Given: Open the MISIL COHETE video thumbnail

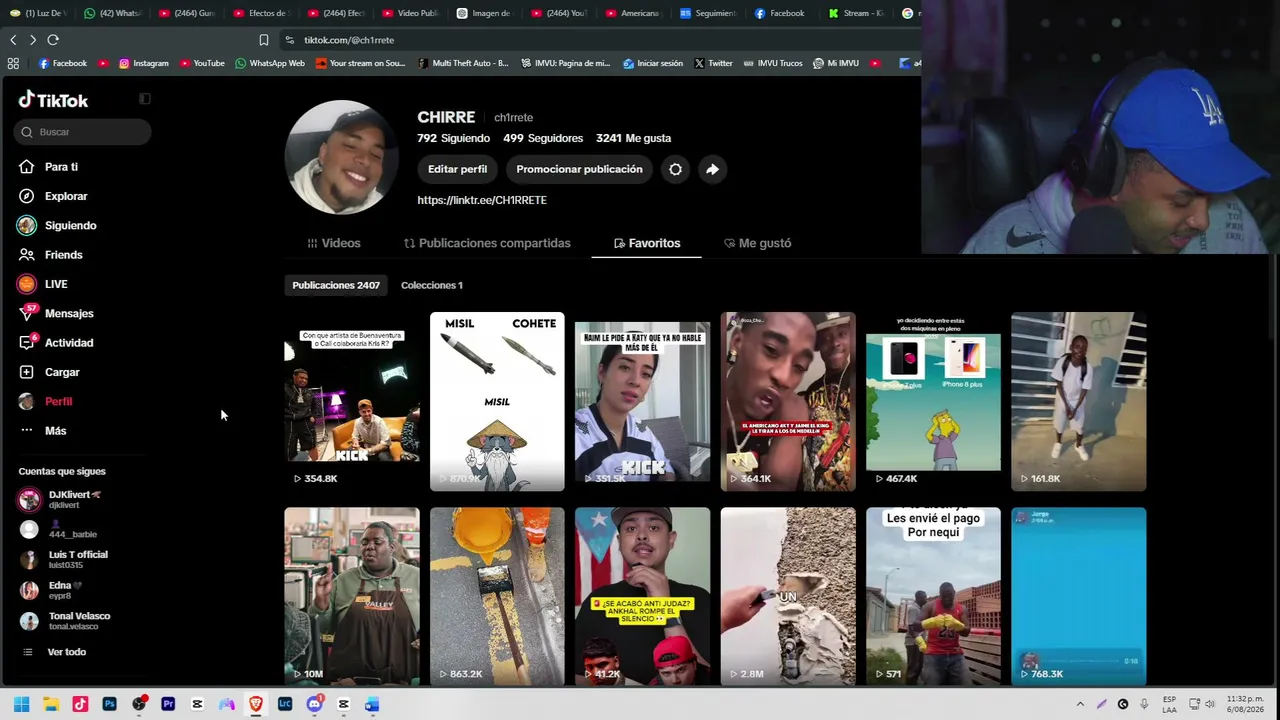Looking at the screenshot, I should click(497, 401).
